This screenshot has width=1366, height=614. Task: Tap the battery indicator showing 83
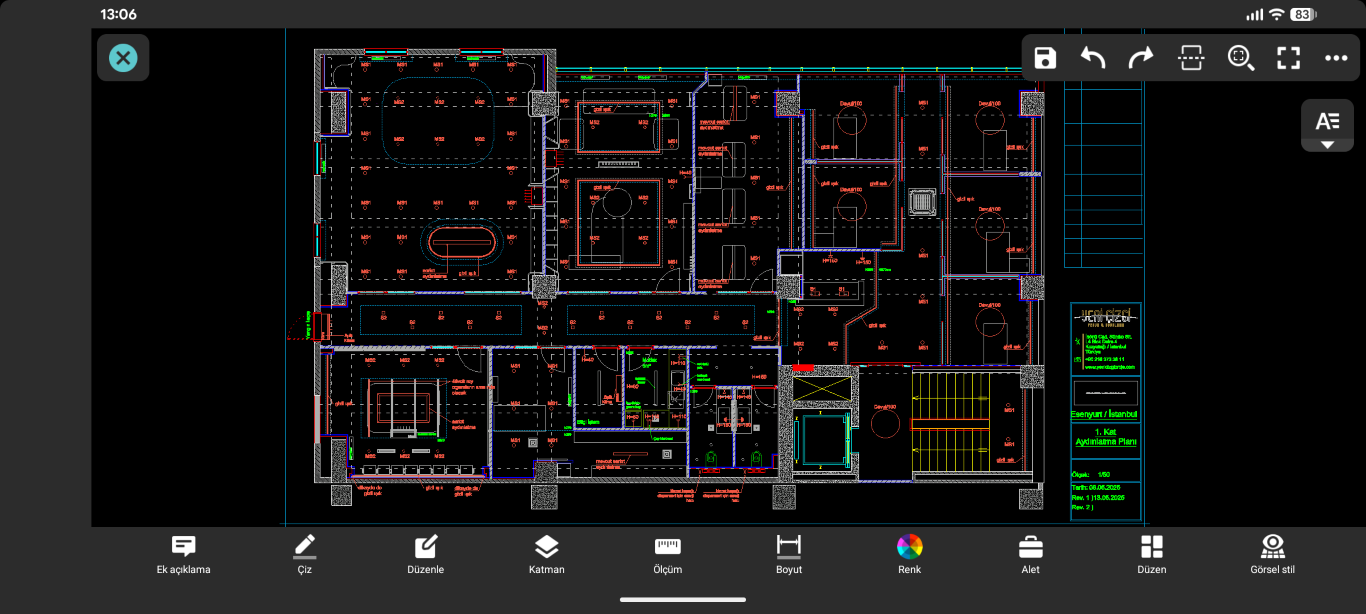(x=1303, y=14)
